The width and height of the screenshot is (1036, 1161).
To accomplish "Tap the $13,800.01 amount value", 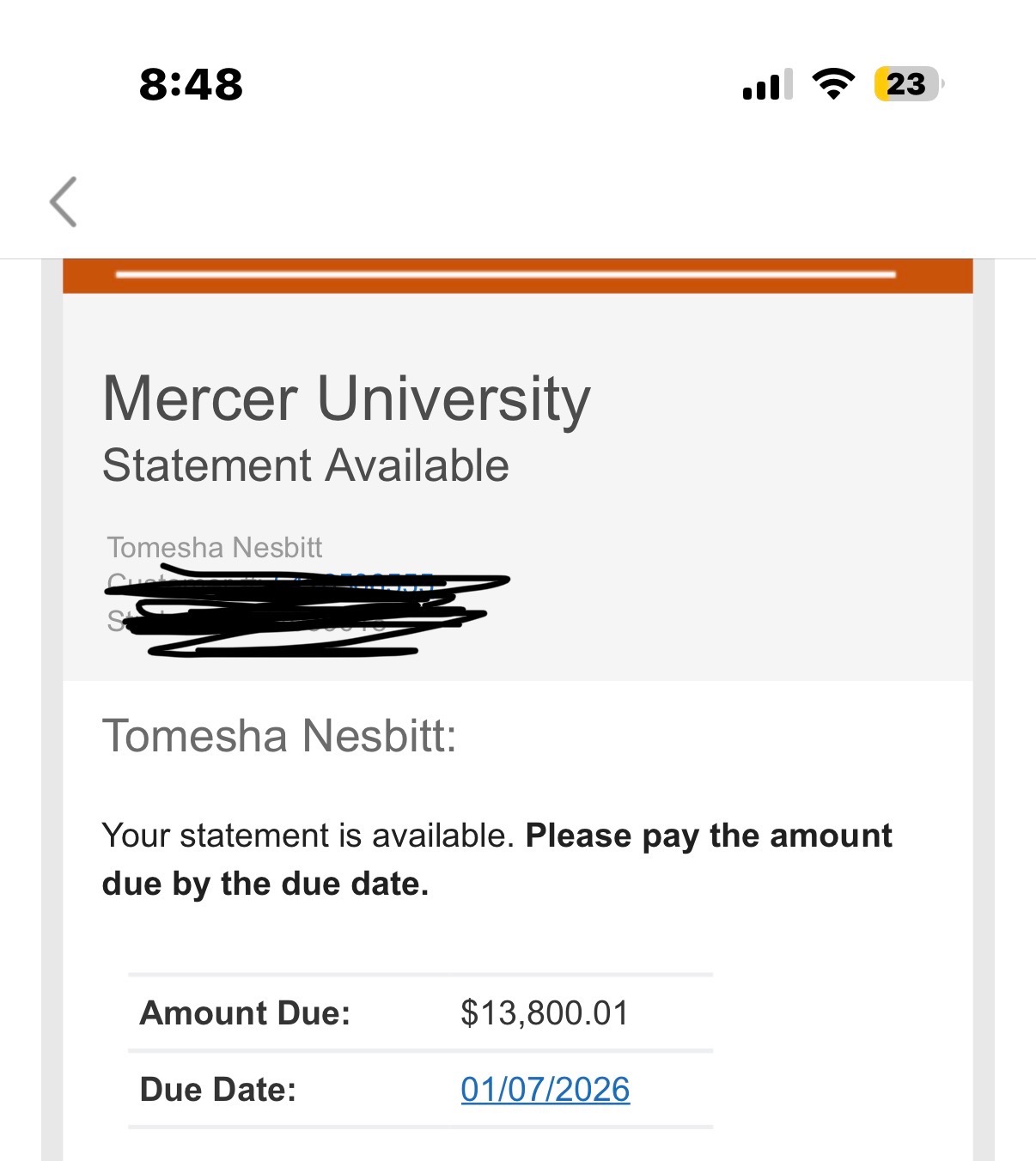I will (x=544, y=1013).
